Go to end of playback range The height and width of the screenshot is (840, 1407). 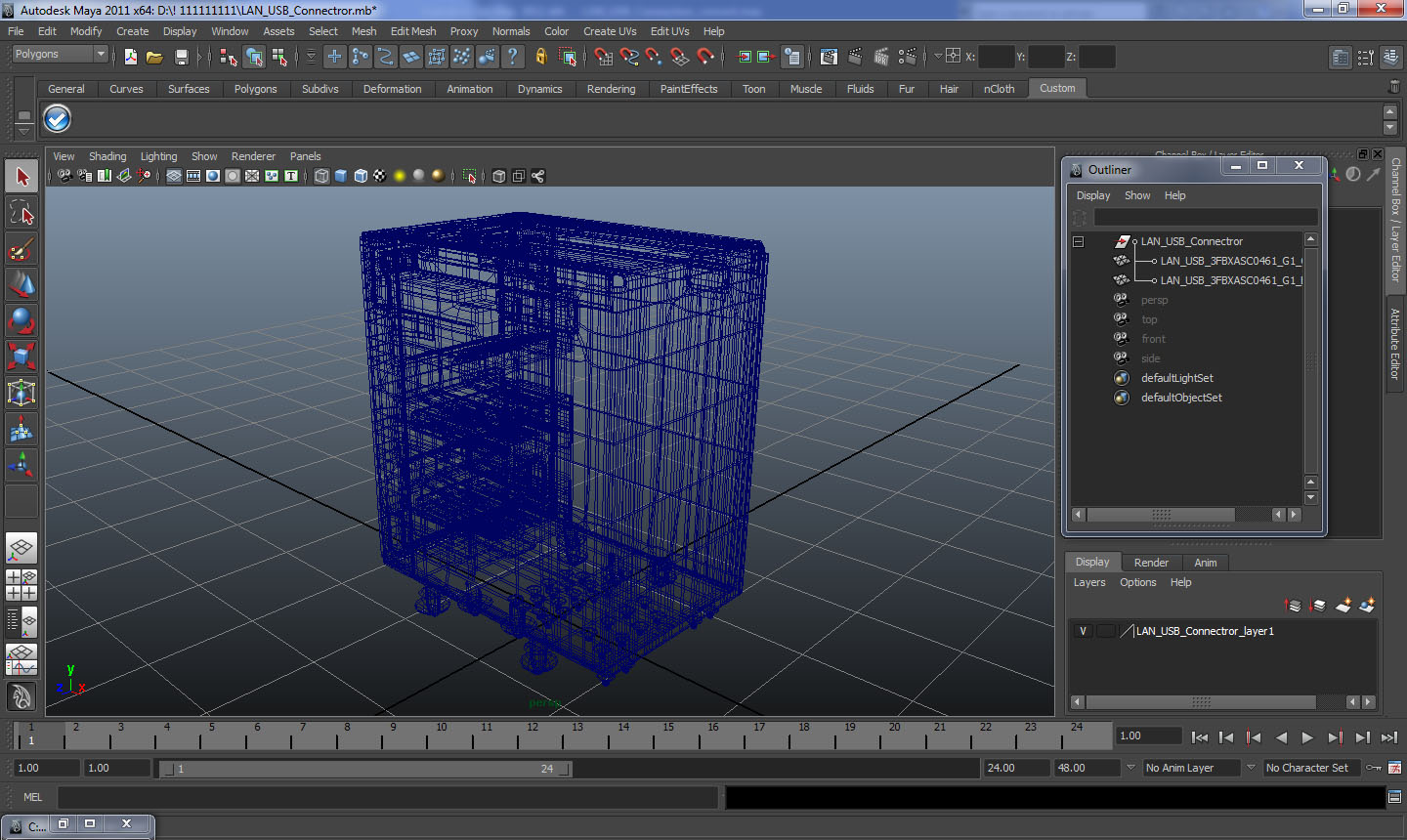[x=1389, y=737]
